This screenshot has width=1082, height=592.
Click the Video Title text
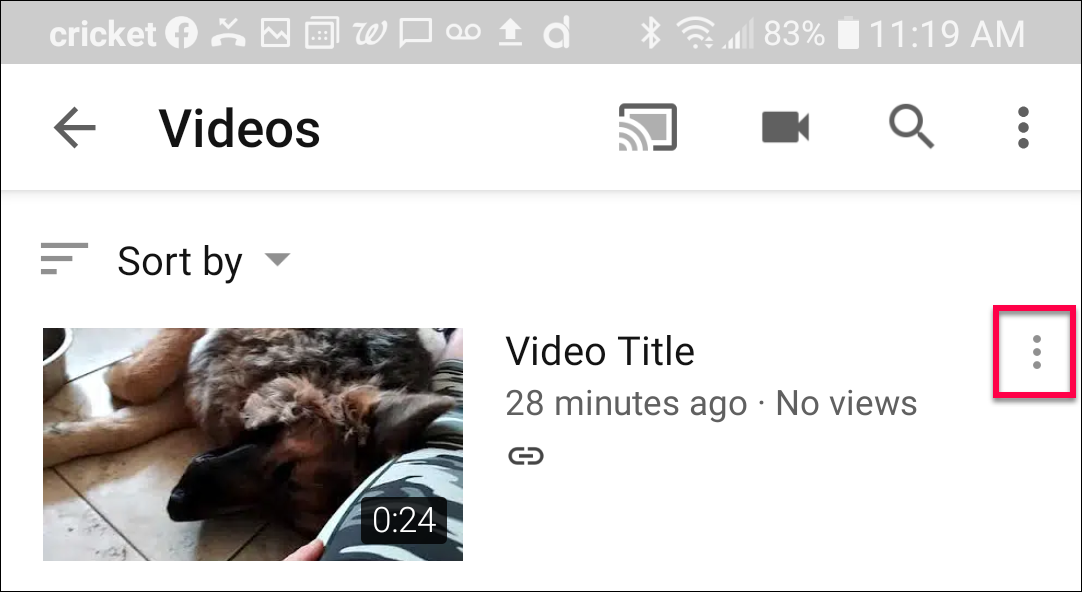[x=600, y=351]
